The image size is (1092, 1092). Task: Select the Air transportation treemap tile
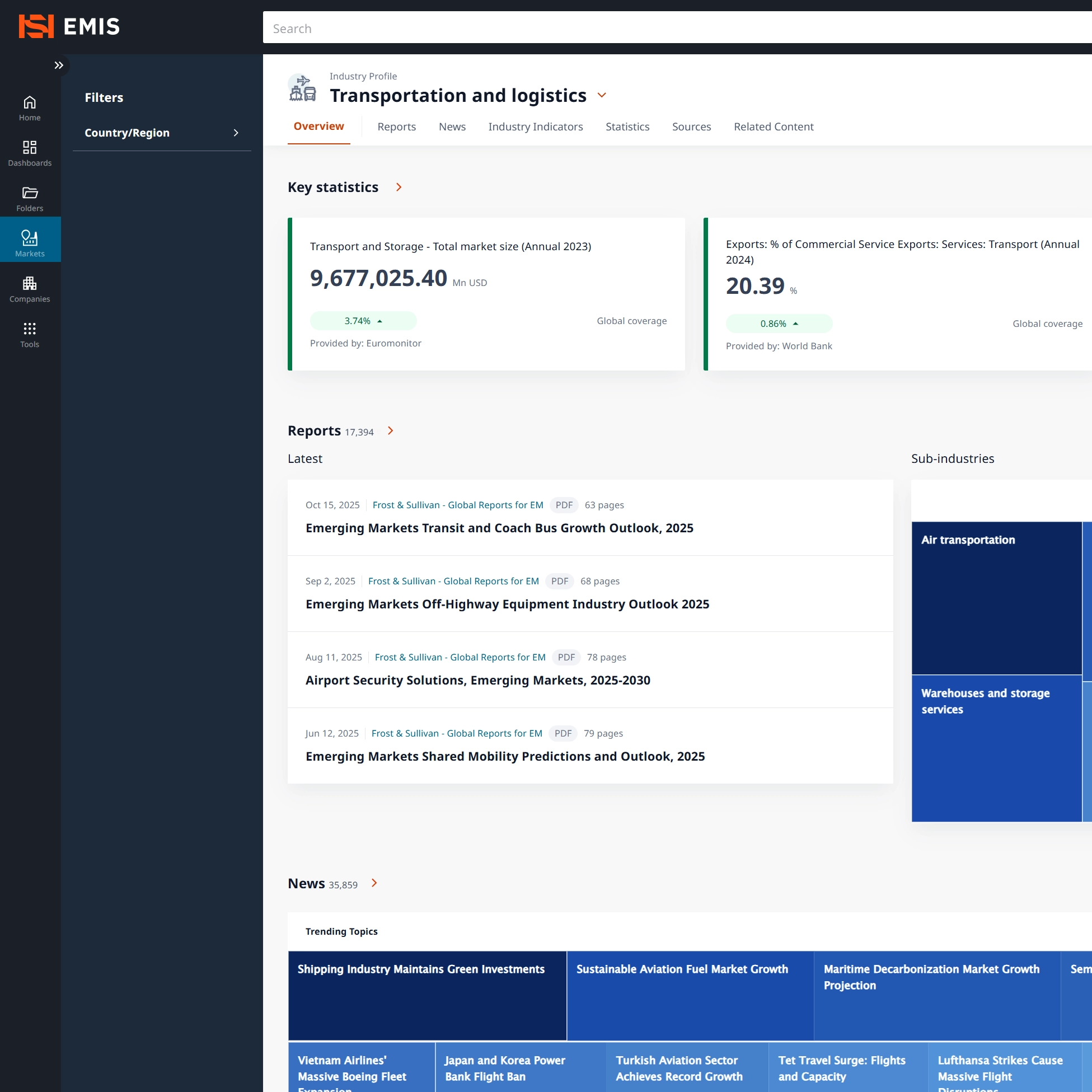point(996,597)
